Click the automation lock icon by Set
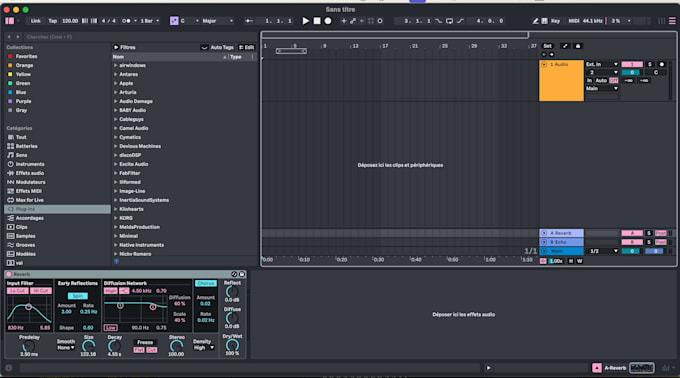The width and height of the screenshot is (680, 378). point(578,46)
